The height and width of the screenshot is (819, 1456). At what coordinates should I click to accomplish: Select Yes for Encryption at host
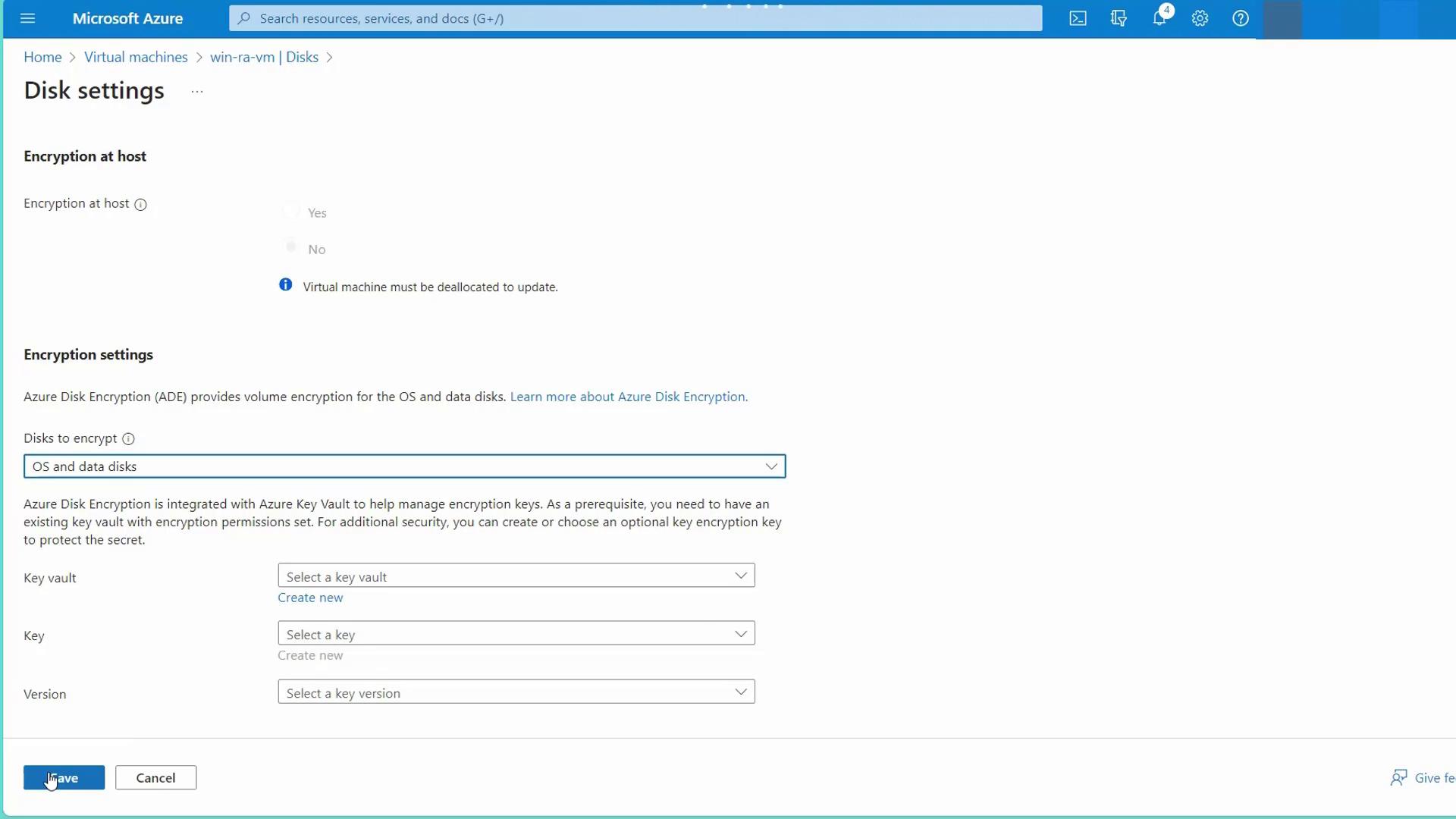pos(291,212)
